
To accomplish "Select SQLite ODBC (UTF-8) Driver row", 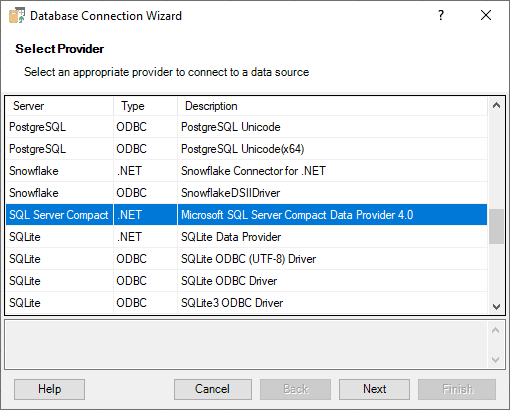I will click(246, 259).
